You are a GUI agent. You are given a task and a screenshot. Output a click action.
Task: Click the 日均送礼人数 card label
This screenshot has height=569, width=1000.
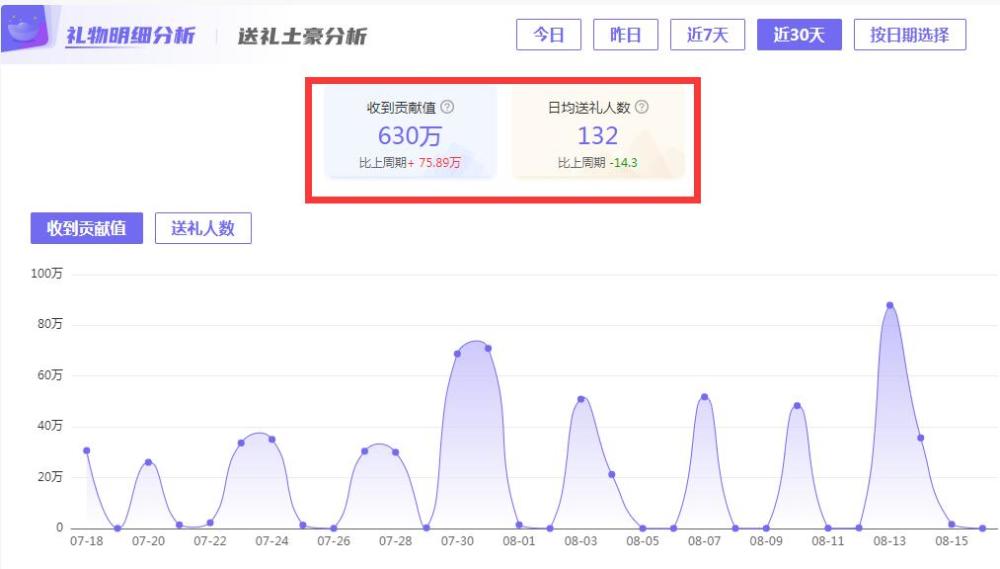[589, 108]
